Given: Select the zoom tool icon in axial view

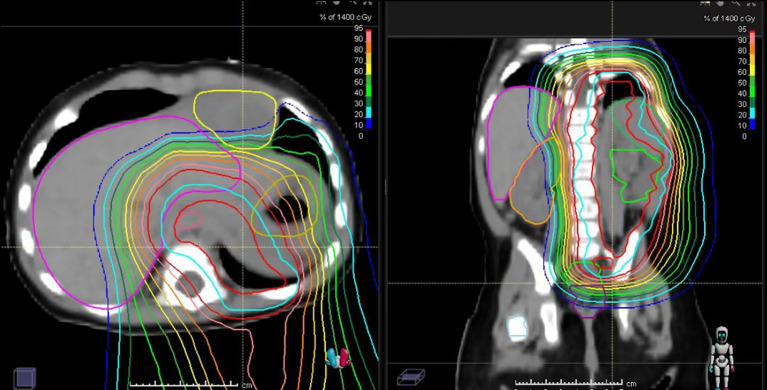Looking at the screenshot, I should pyautogui.click(x=352, y=2).
